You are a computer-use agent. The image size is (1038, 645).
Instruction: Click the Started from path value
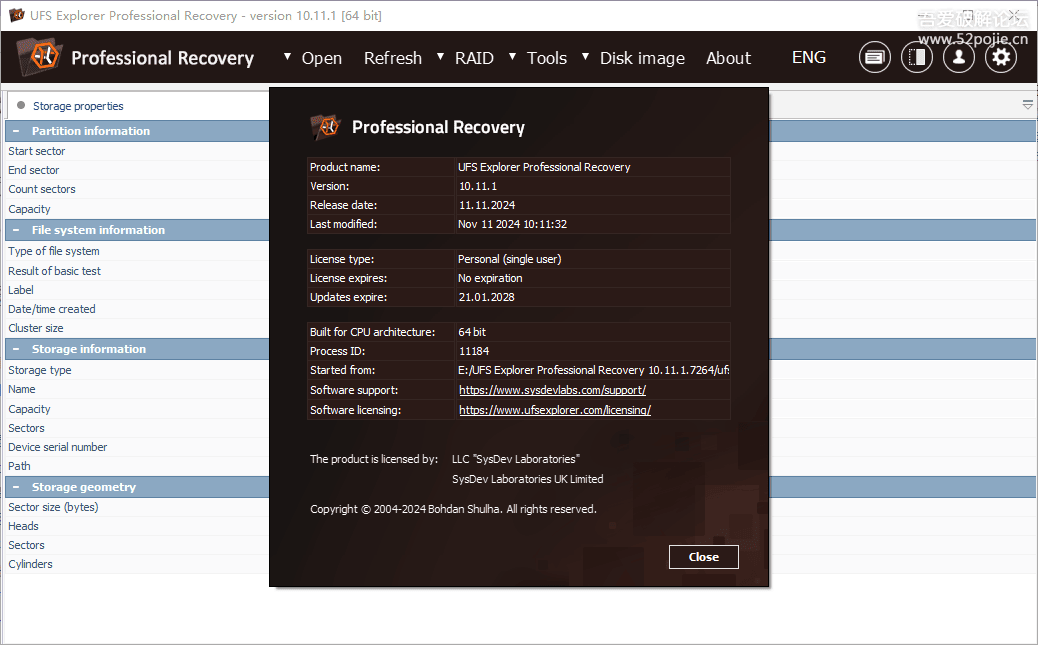tap(594, 370)
